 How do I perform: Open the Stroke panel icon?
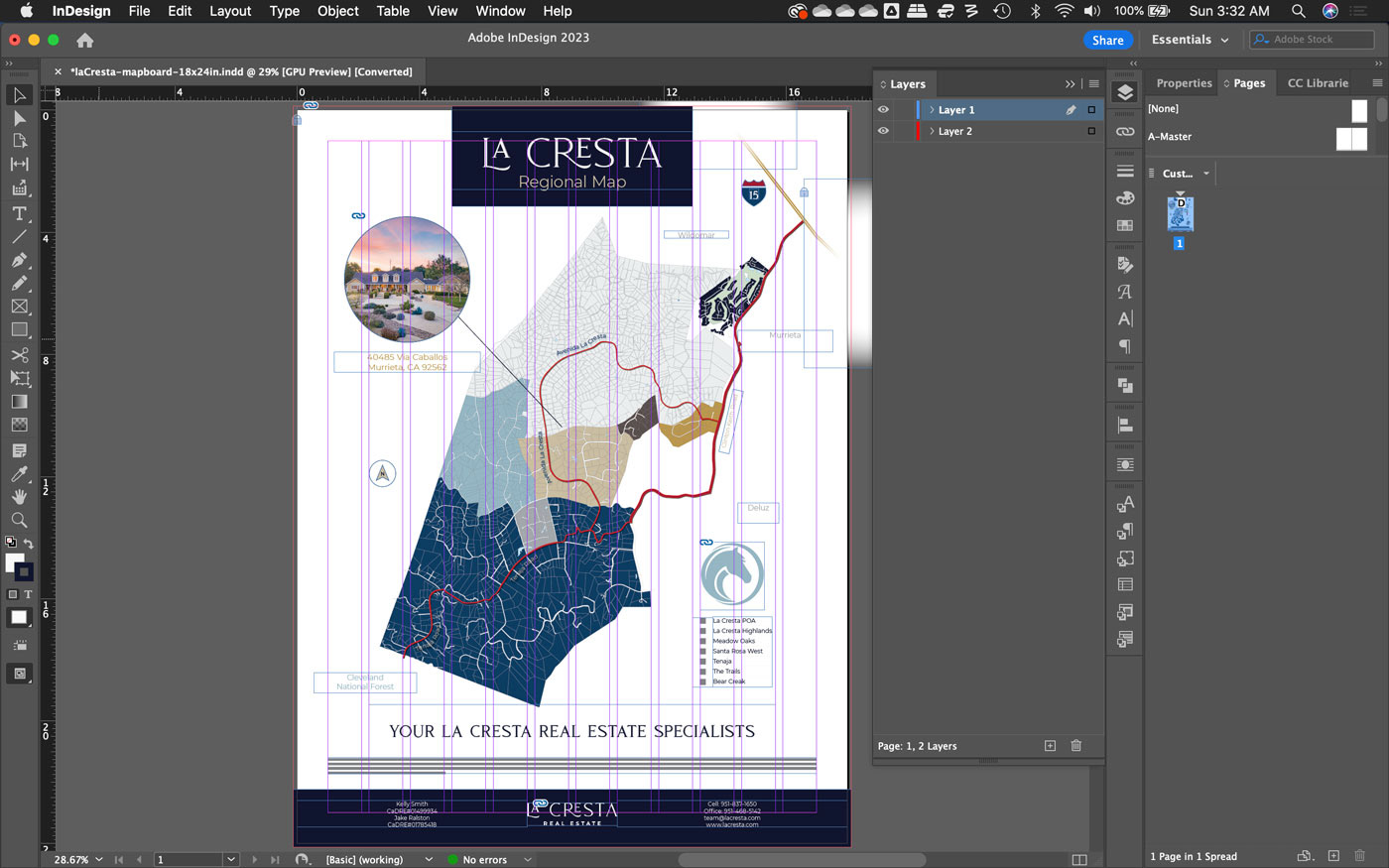(1124, 171)
